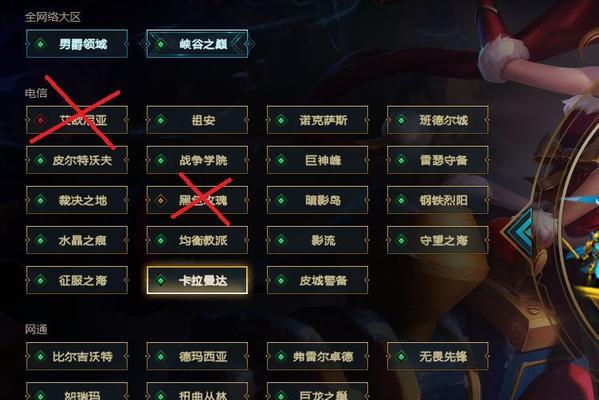This screenshot has width=599, height=400.
Task: Click the green status diamond beside 祖安
Action: [x=161, y=120]
